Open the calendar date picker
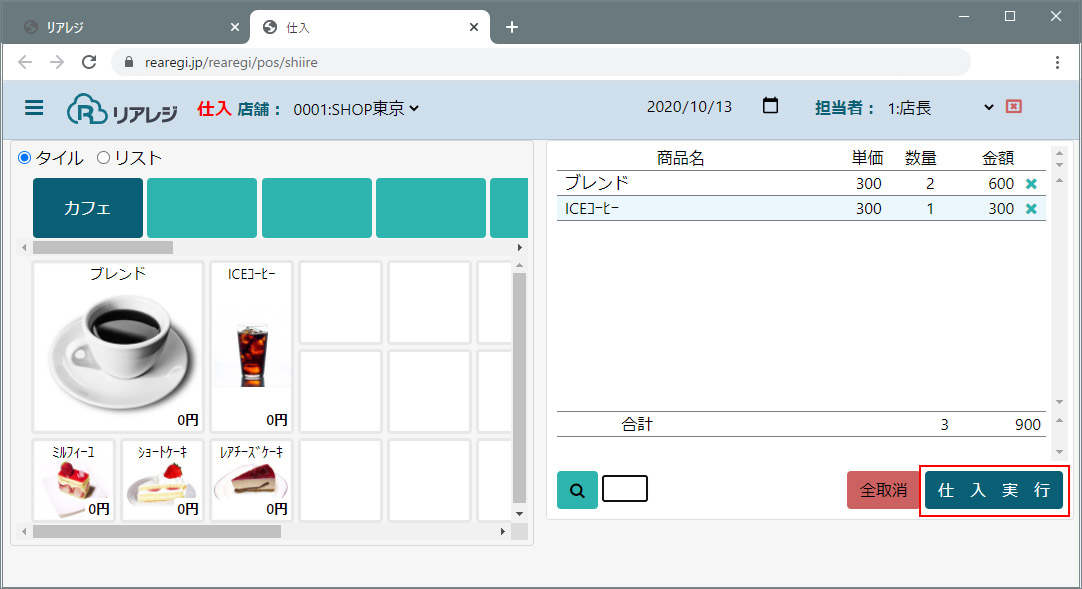This screenshot has height=589, width=1082. (x=770, y=106)
